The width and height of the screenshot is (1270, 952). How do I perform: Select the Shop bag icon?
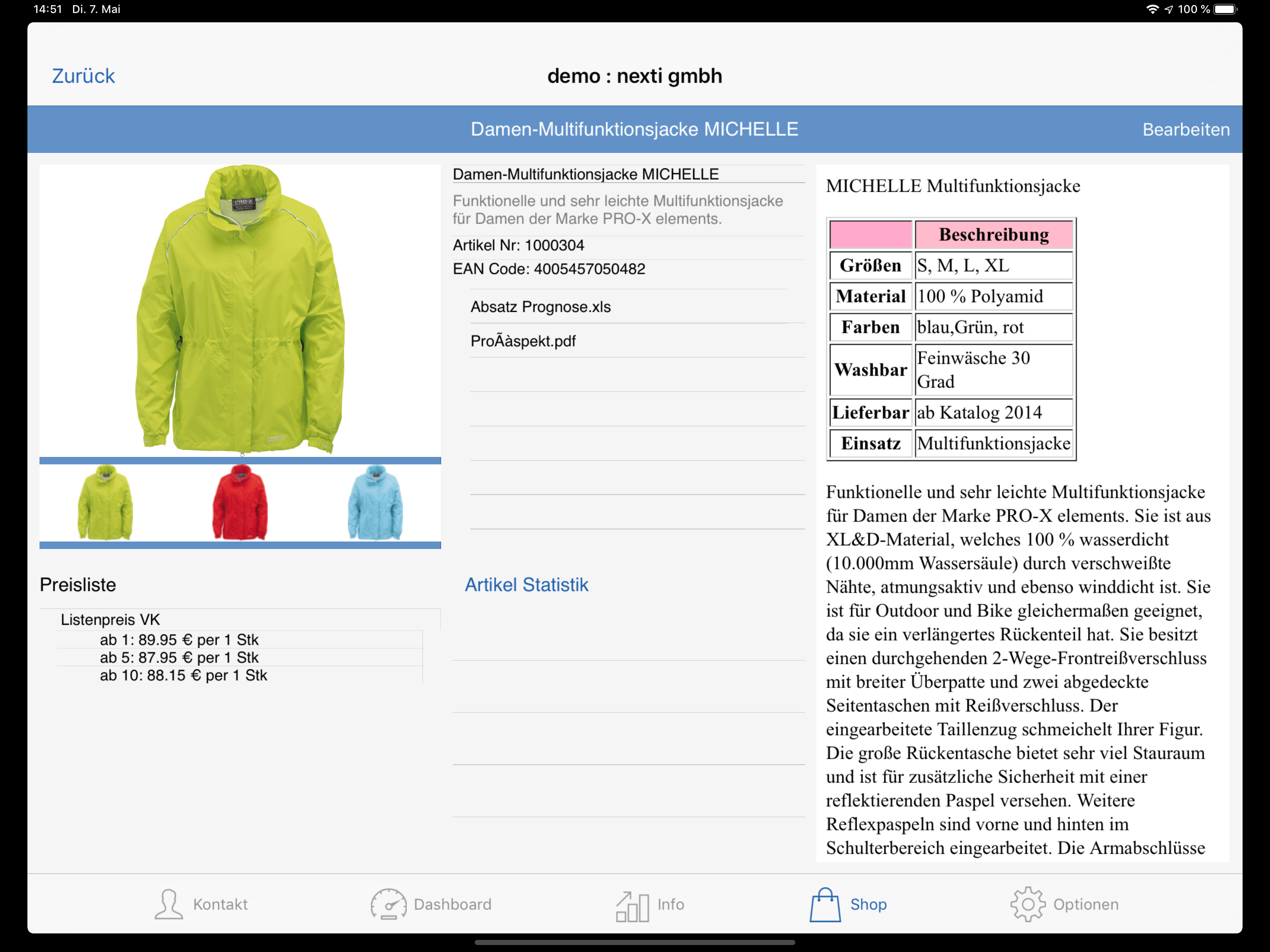click(825, 904)
